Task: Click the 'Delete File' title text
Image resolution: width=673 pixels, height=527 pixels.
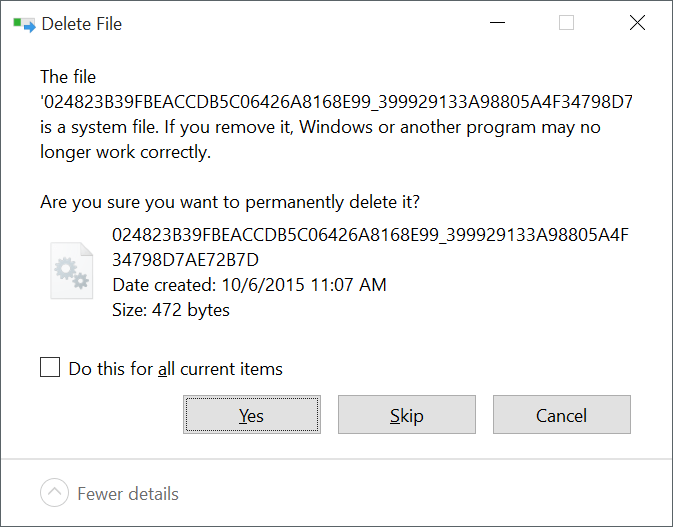Action: click(x=81, y=24)
